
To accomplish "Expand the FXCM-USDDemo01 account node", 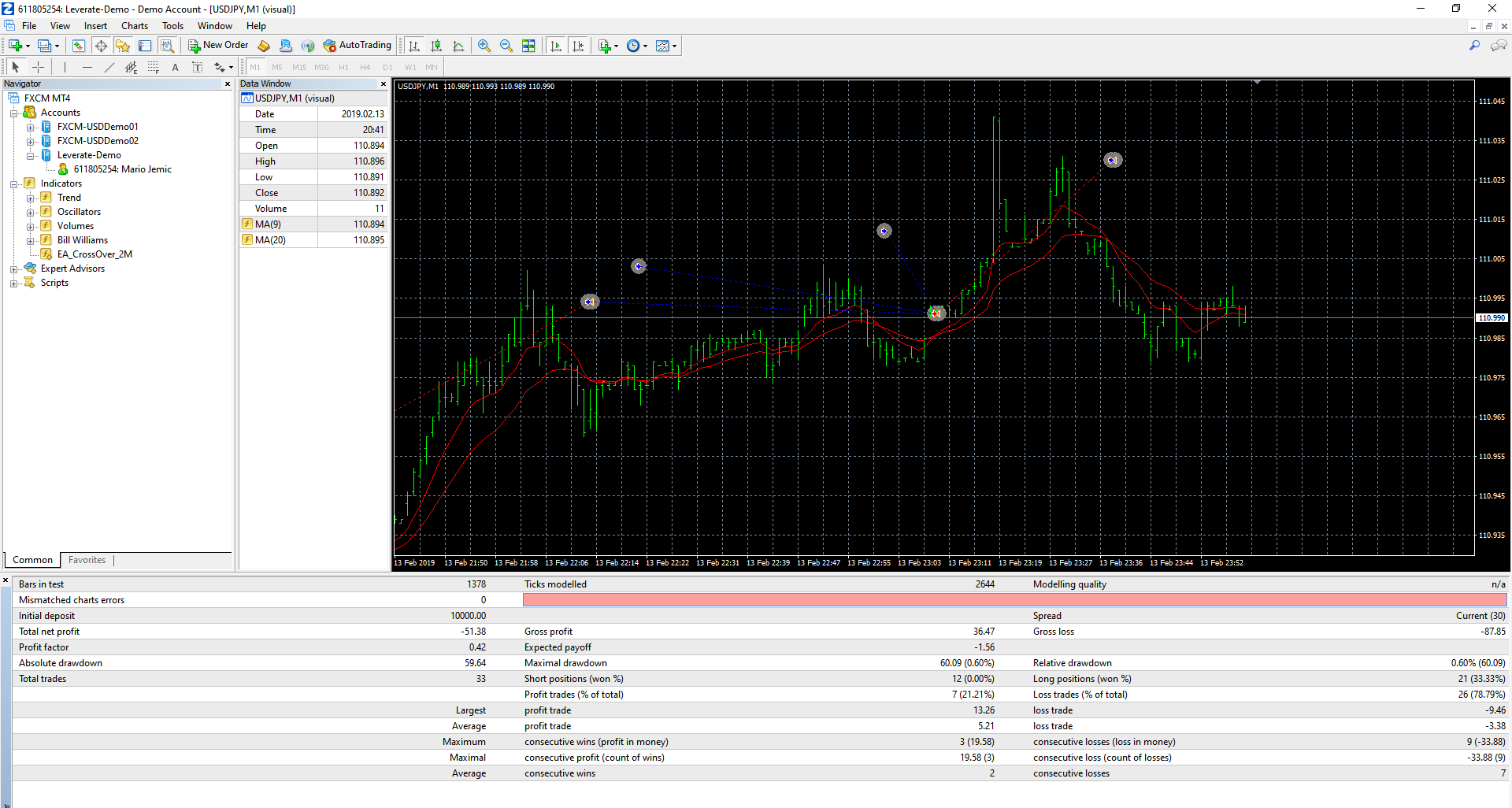I will (30, 127).
